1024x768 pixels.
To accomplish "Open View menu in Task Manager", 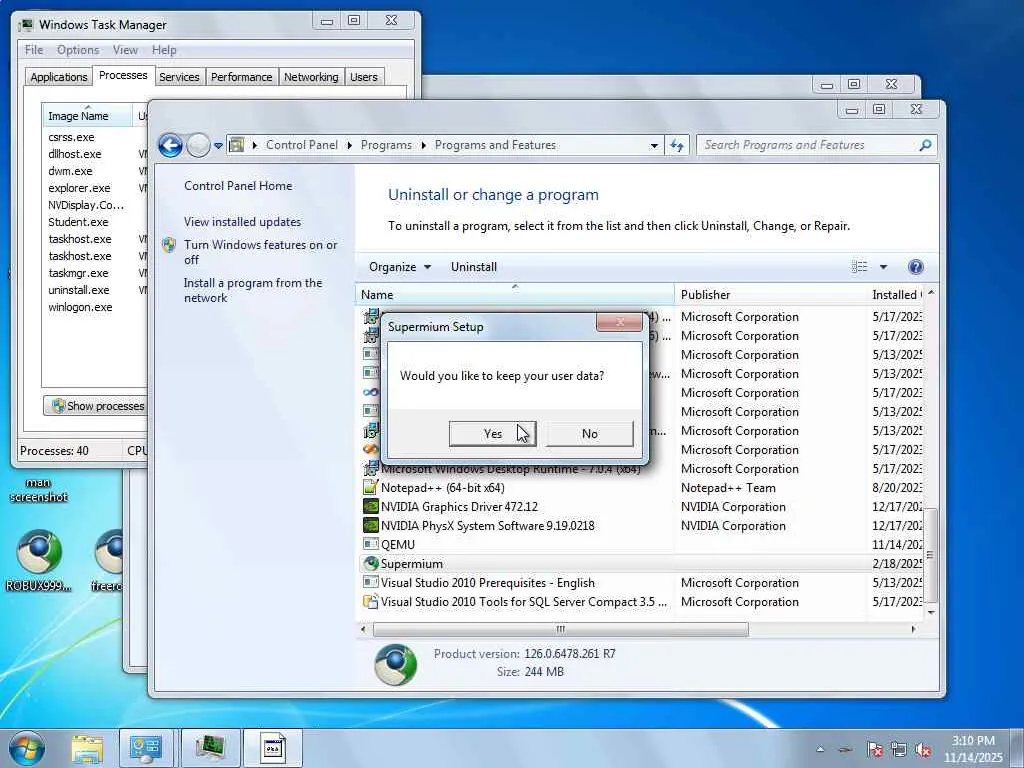I will tap(125, 50).
